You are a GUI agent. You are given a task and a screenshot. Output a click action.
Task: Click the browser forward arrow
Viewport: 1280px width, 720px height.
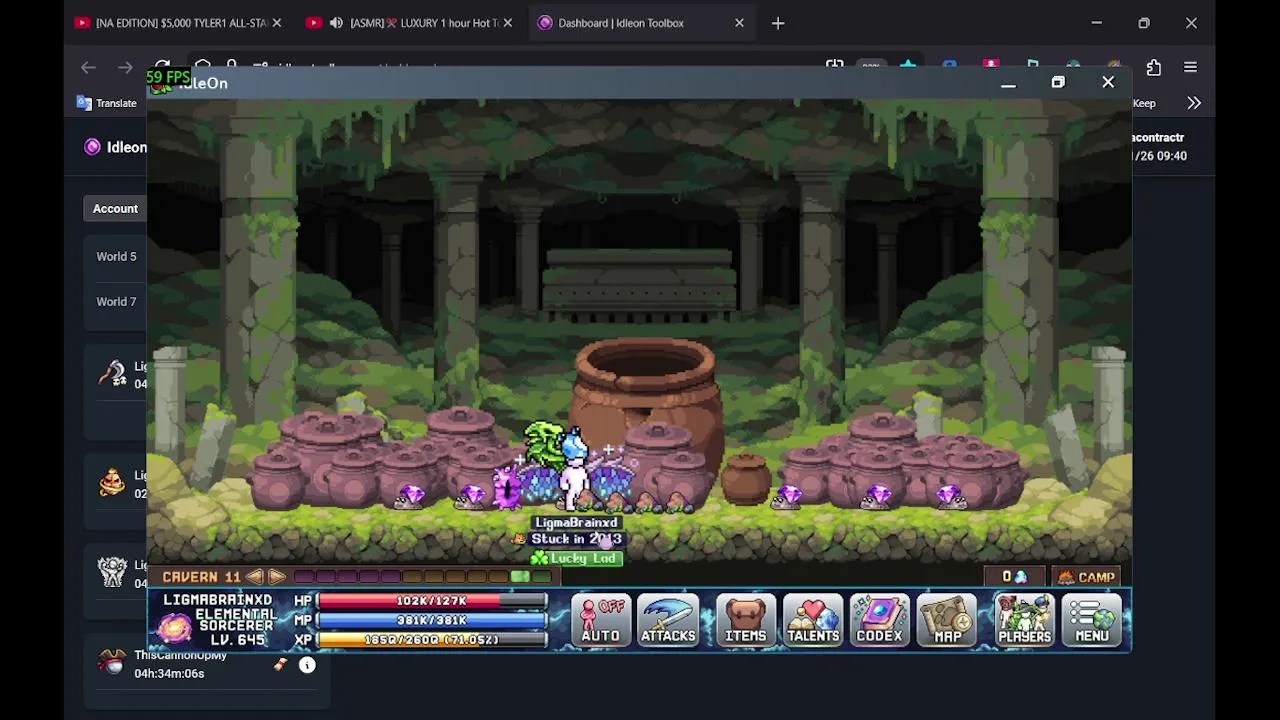pos(125,67)
